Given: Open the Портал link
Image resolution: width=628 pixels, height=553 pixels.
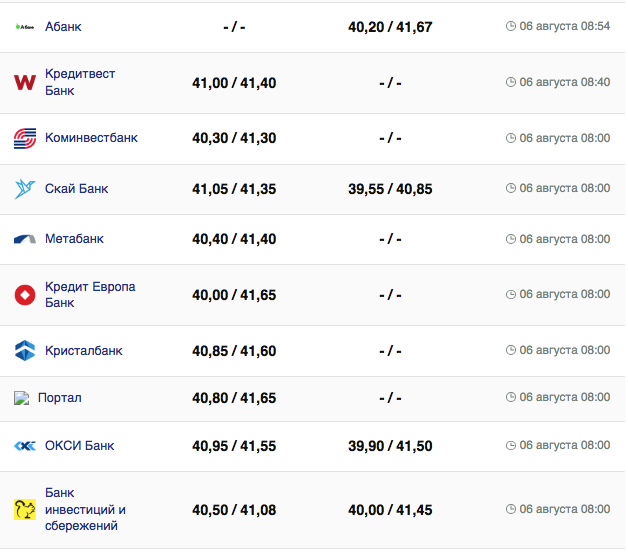Looking at the screenshot, I should 60,398.
